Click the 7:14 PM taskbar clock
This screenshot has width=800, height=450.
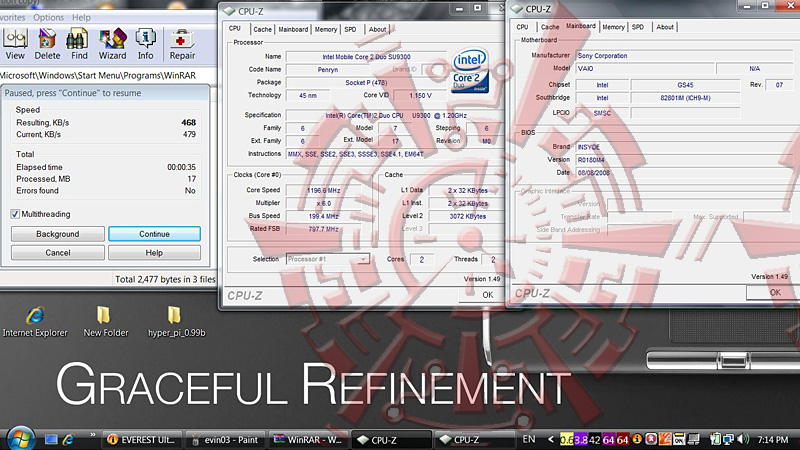(772, 439)
